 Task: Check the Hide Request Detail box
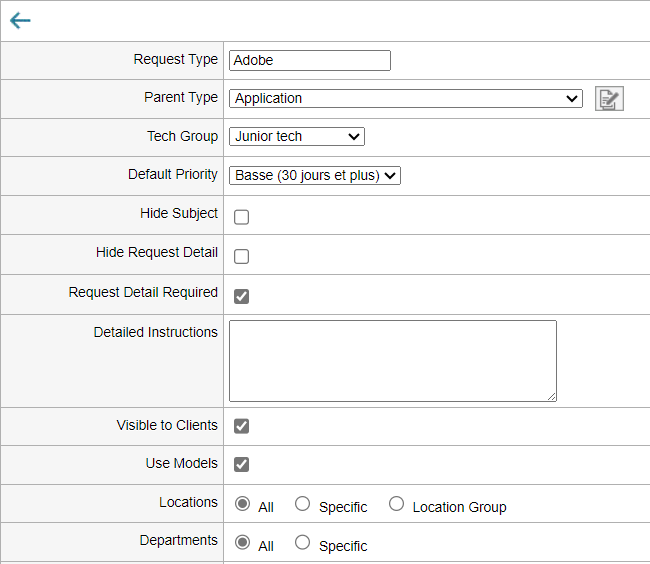[x=241, y=256]
